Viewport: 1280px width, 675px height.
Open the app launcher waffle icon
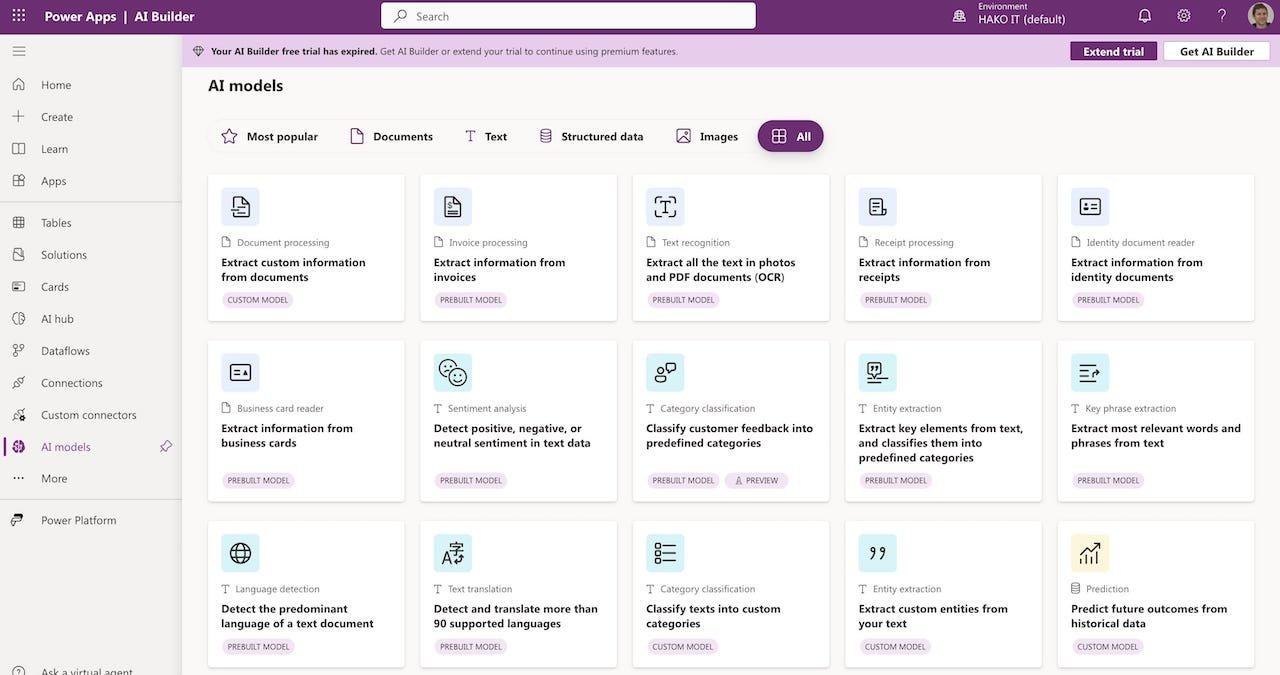pos(19,16)
